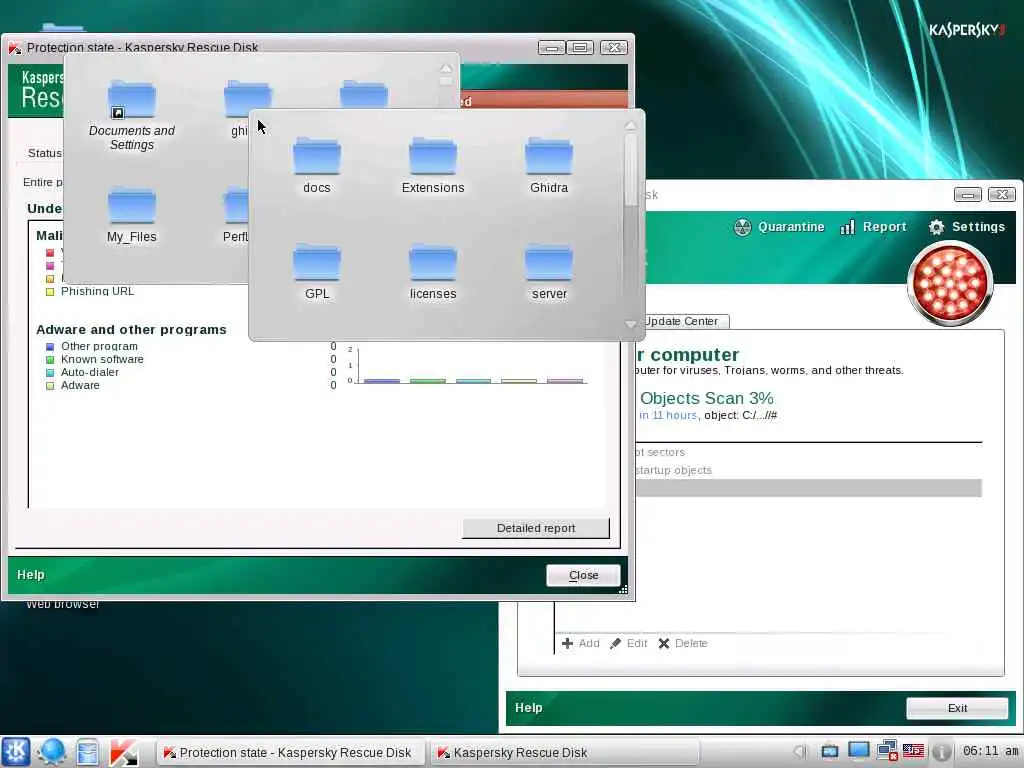This screenshot has width=1024, height=768.
Task: Open the Extensions folder
Action: tap(433, 165)
